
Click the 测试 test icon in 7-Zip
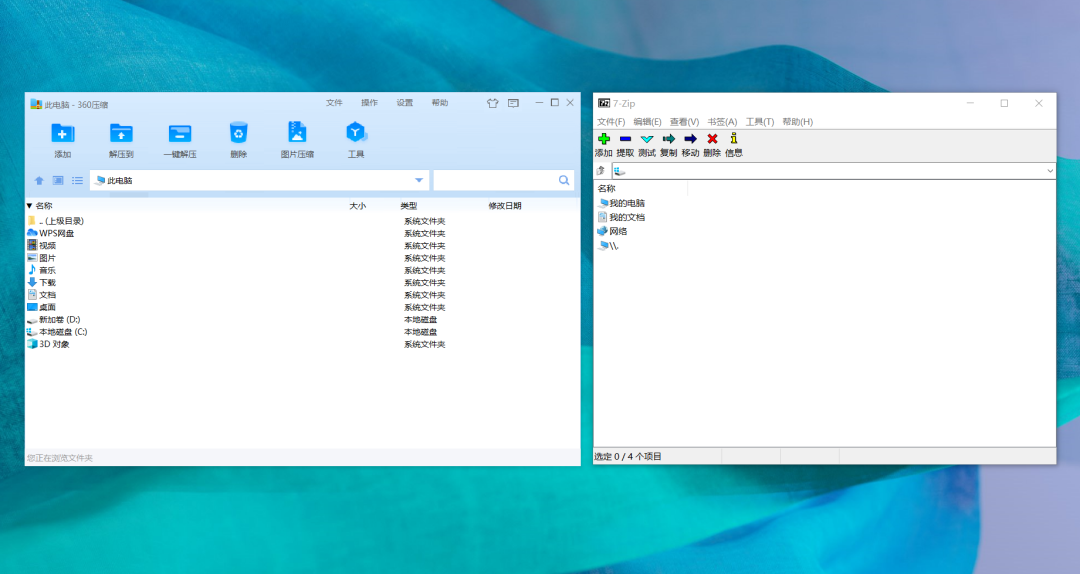[x=647, y=139]
